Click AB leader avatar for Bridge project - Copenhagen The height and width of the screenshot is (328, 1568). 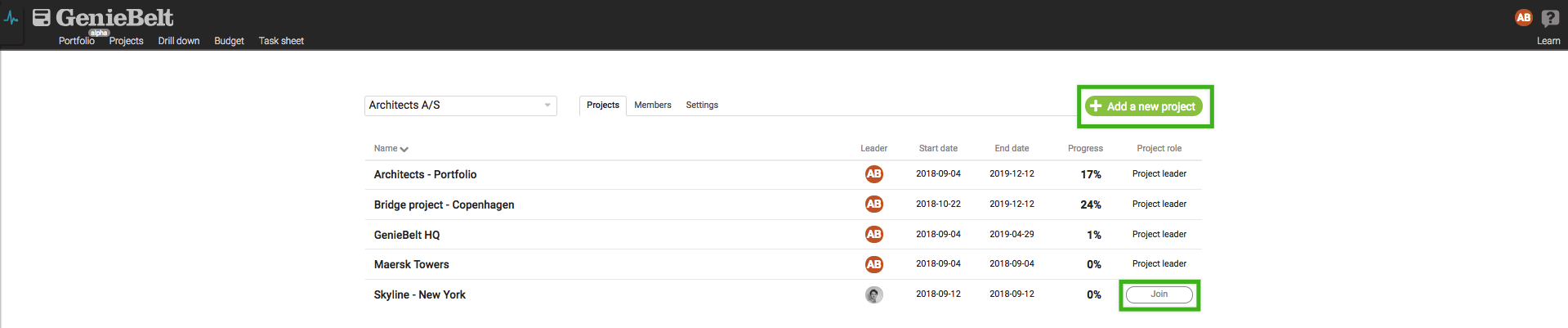873,204
